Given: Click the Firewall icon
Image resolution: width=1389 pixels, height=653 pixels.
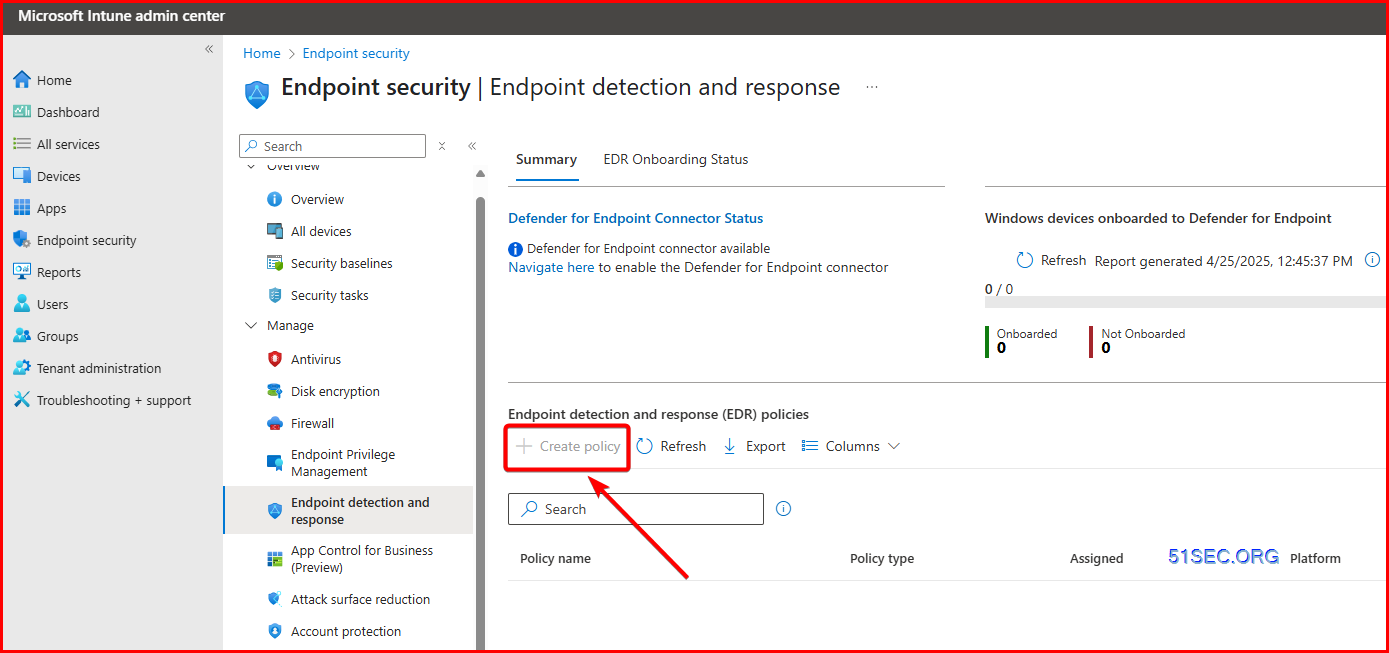Looking at the screenshot, I should coord(275,423).
